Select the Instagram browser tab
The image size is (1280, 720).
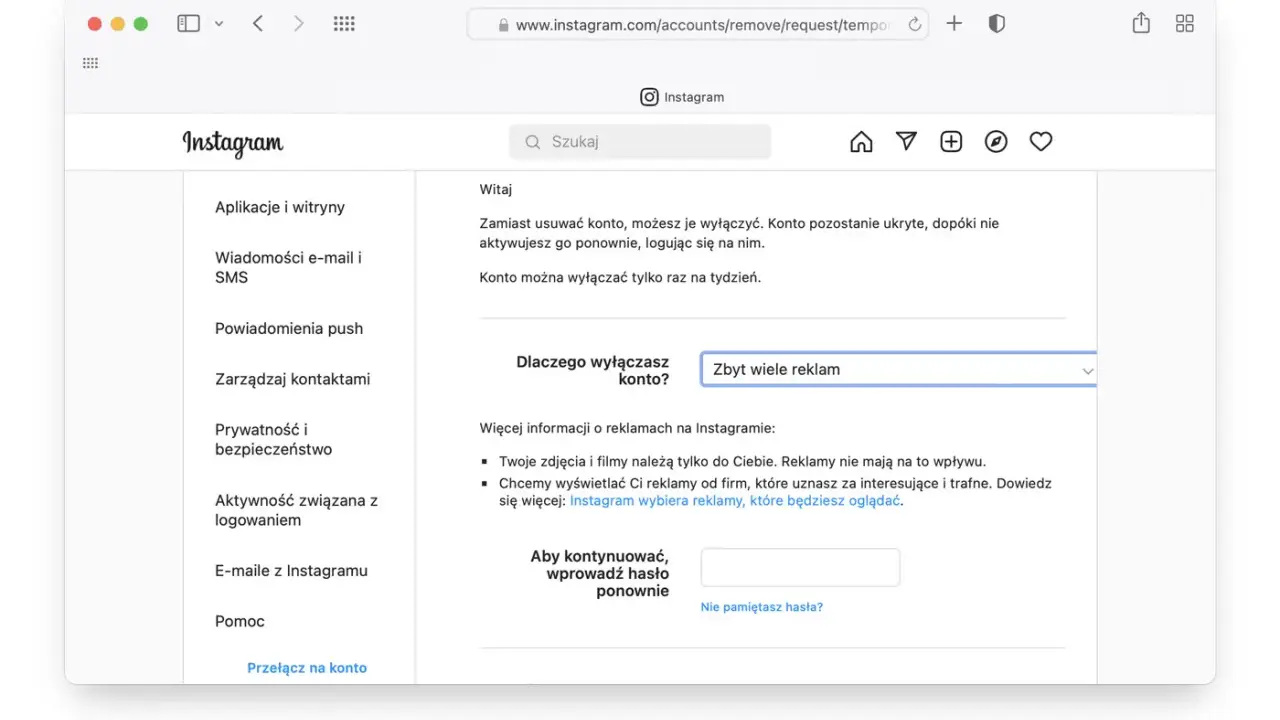click(x=682, y=97)
